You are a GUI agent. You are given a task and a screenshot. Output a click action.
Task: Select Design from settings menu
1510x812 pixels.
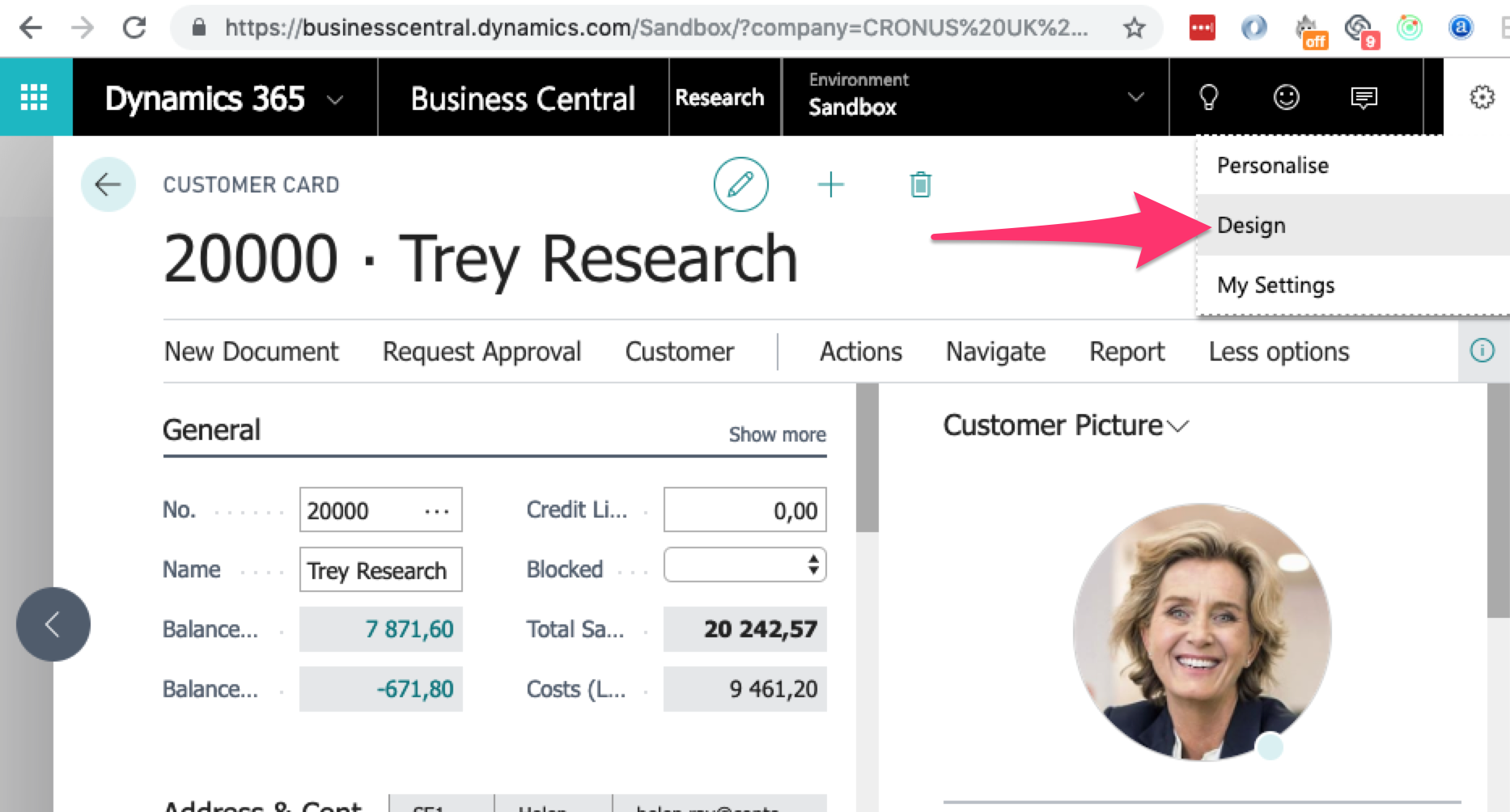click(x=1251, y=225)
